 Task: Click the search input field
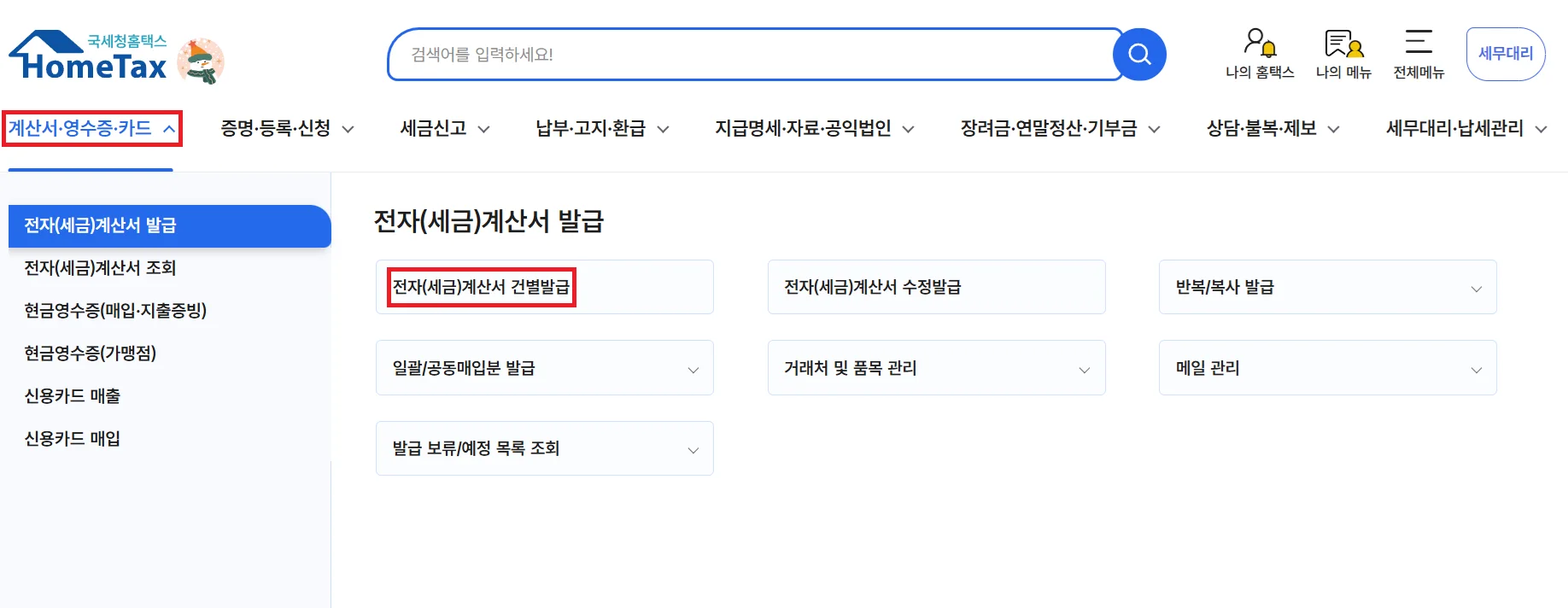pyautogui.click(x=752, y=55)
